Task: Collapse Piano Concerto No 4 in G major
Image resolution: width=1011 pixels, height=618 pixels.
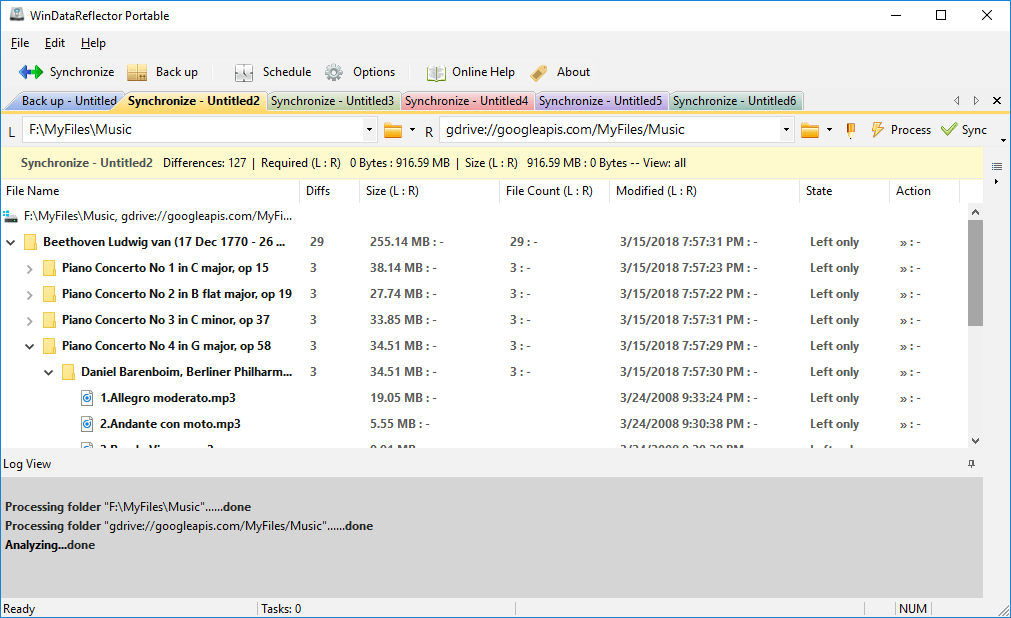Action: click(29, 346)
